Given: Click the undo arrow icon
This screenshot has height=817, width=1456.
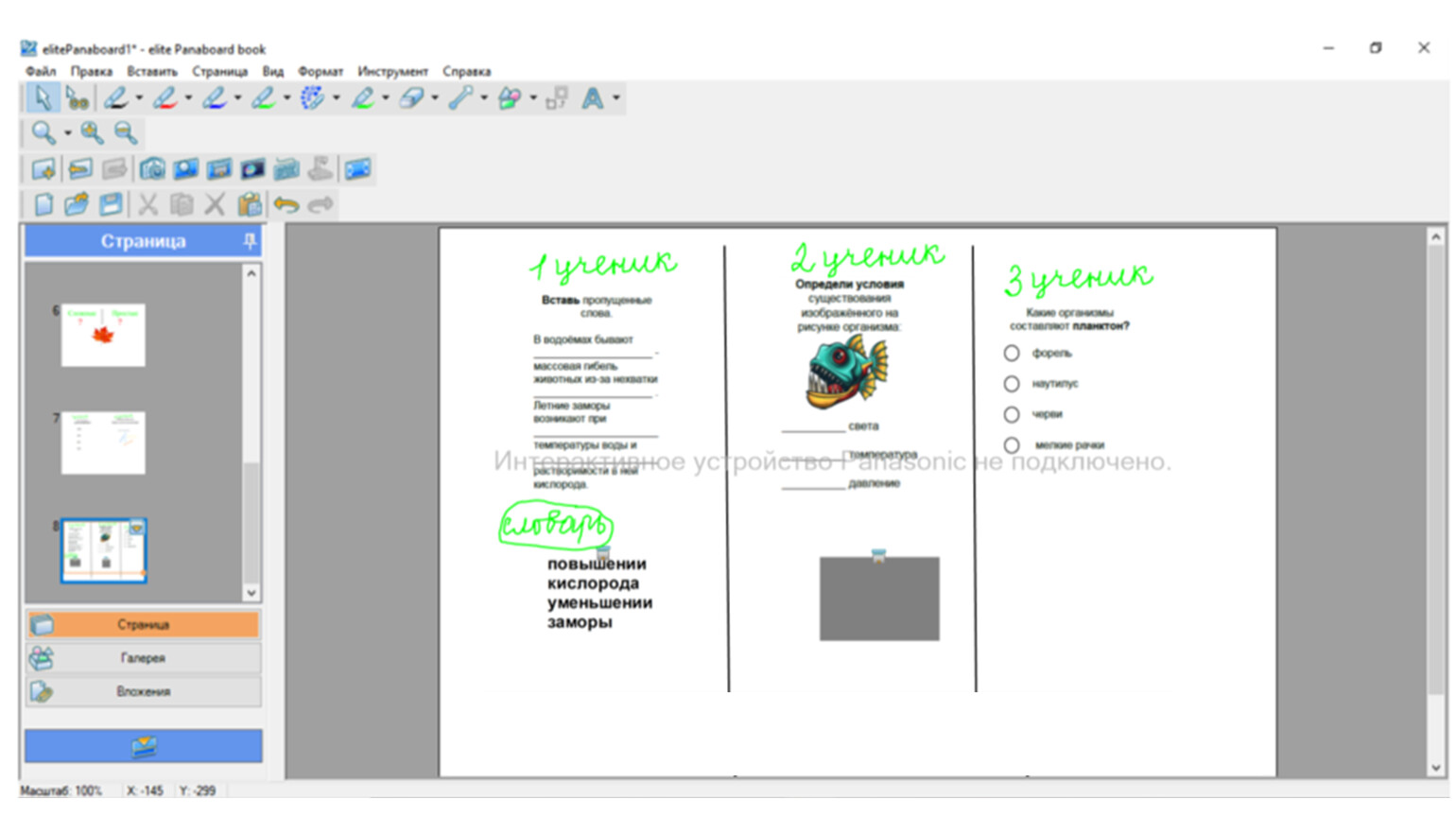Looking at the screenshot, I should click(286, 204).
